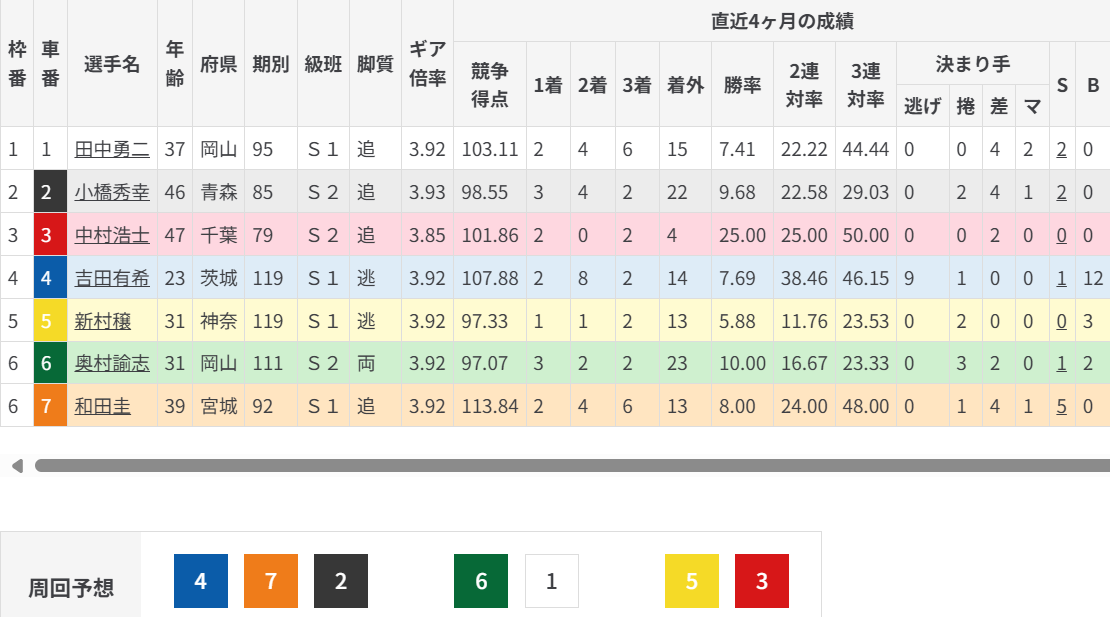Open rider 田中勇二 profile link
The image size is (1110, 617).
click(x=112, y=150)
